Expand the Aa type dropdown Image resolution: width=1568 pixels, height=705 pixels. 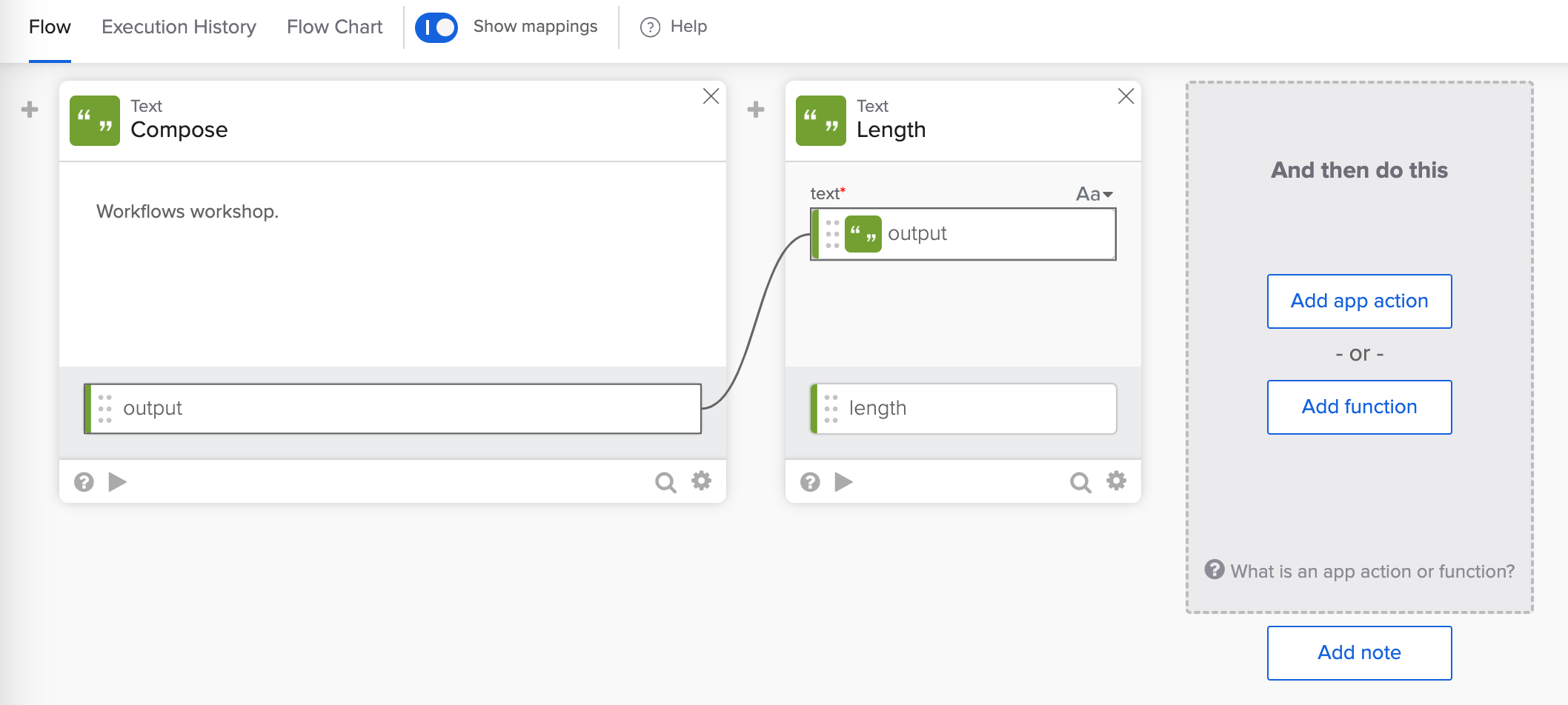[x=1094, y=194]
